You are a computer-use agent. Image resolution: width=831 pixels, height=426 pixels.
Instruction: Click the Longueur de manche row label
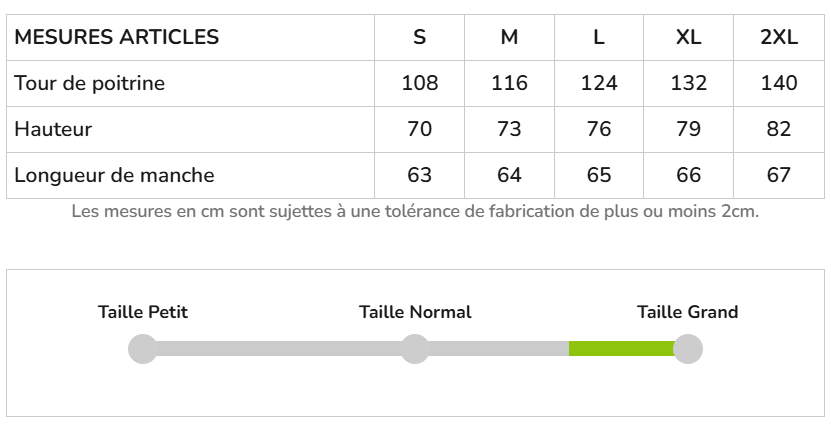(114, 175)
